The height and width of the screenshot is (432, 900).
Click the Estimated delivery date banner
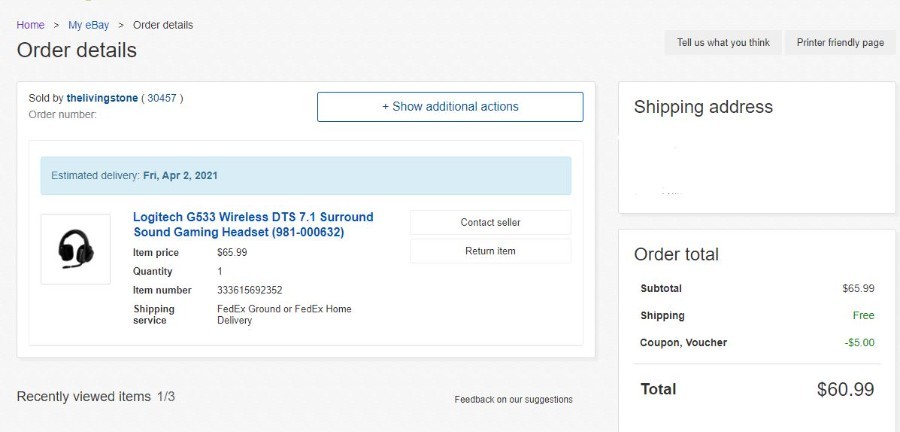tap(306, 176)
